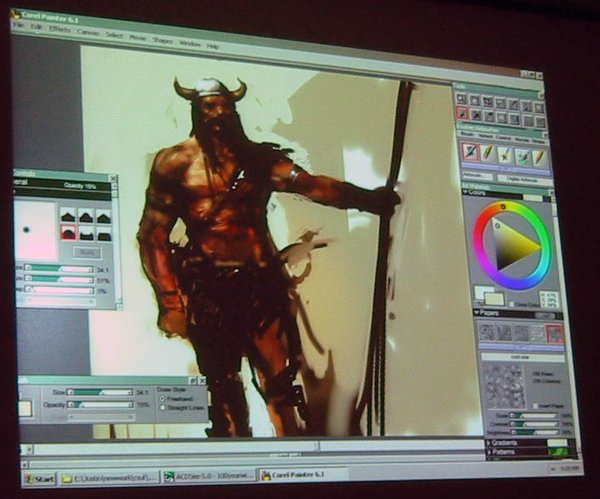Enable the Straight Lines draw style

163,408
